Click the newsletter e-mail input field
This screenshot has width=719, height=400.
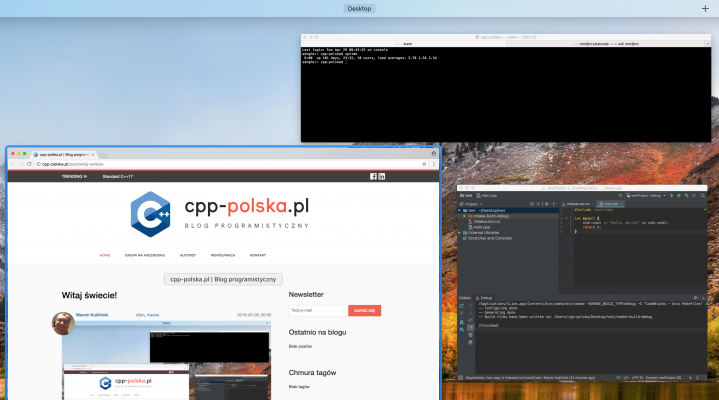(x=316, y=311)
